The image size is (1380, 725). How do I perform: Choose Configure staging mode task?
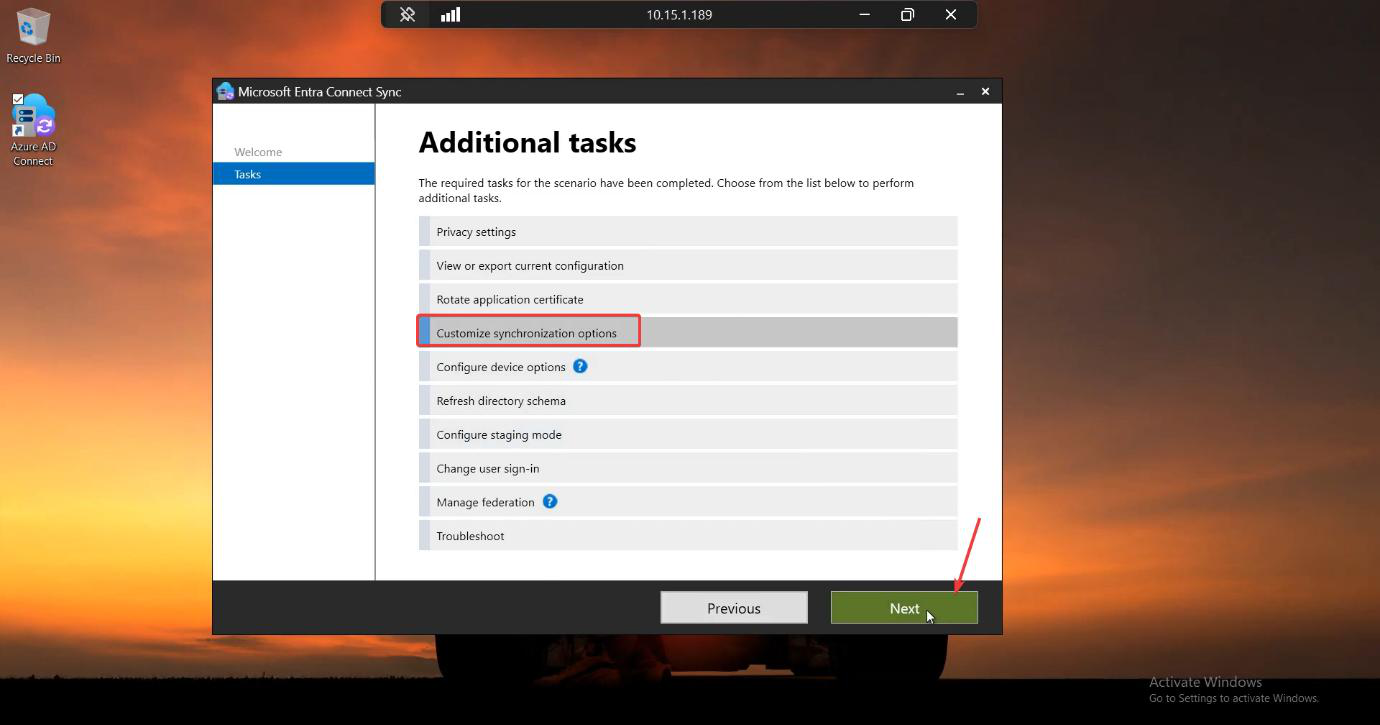688,434
